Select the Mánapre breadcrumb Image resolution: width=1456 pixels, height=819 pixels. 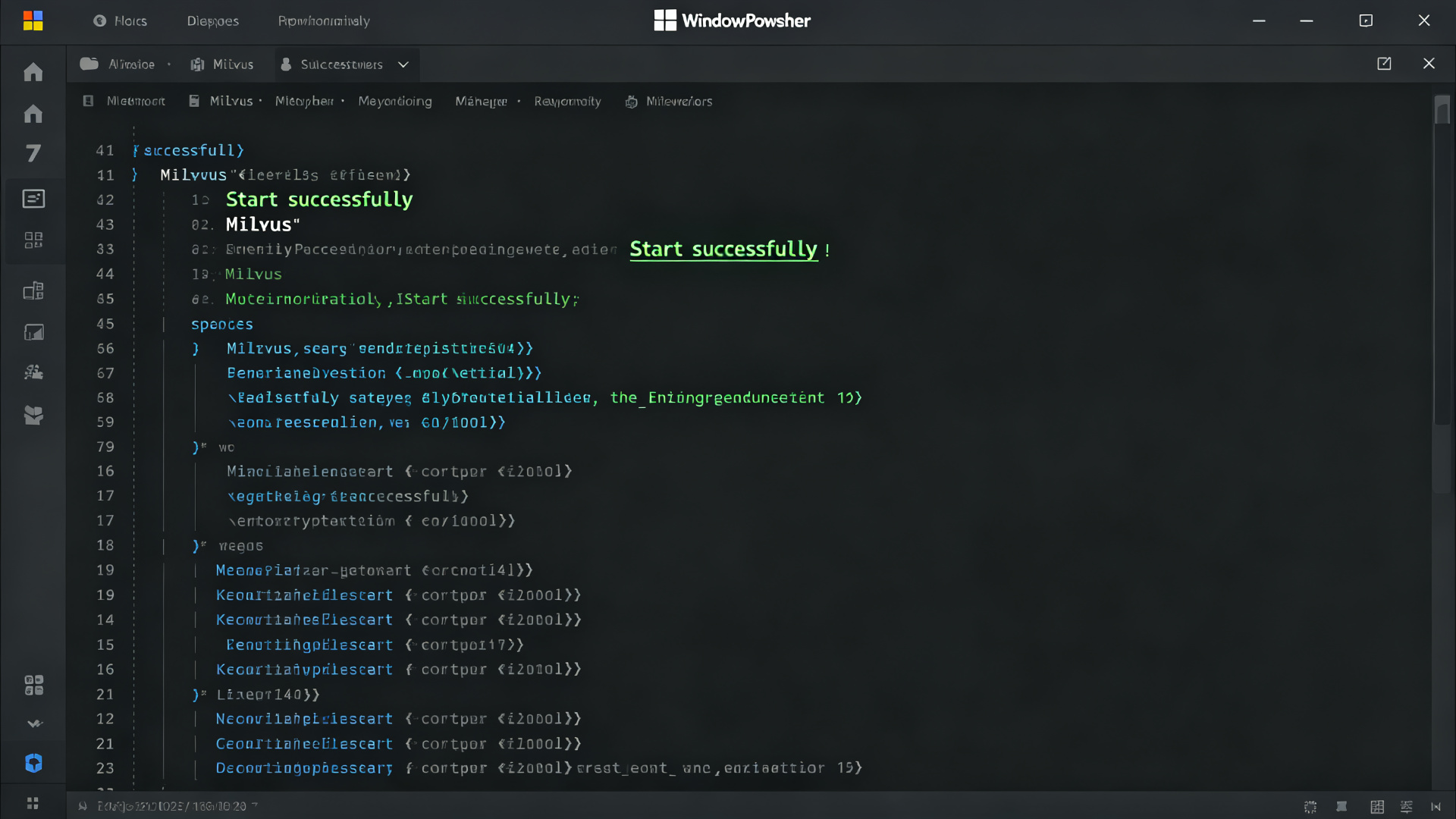click(x=482, y=101)
